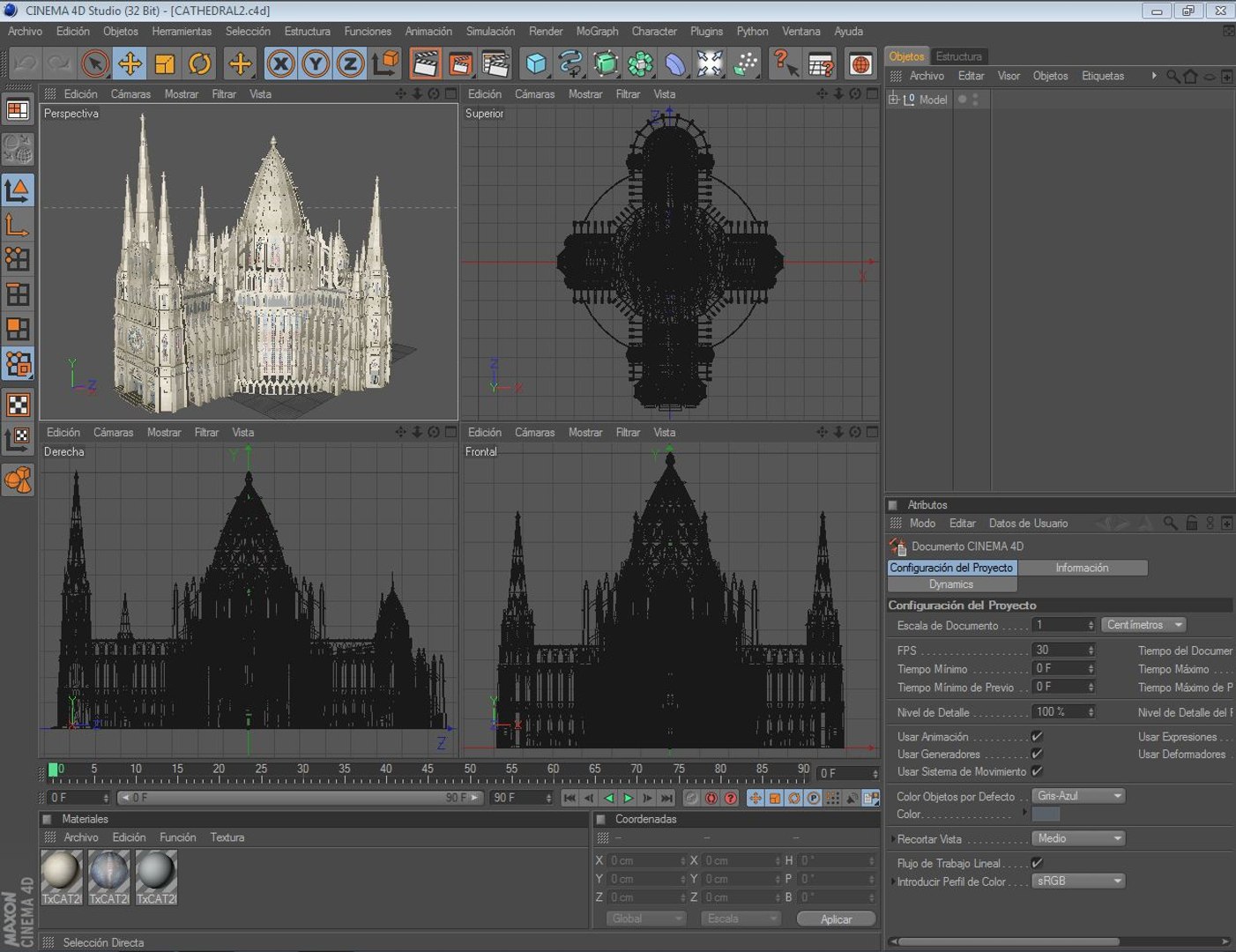Select the Live Selection arrow tool
1236x952 pixels.
(94, 63)
